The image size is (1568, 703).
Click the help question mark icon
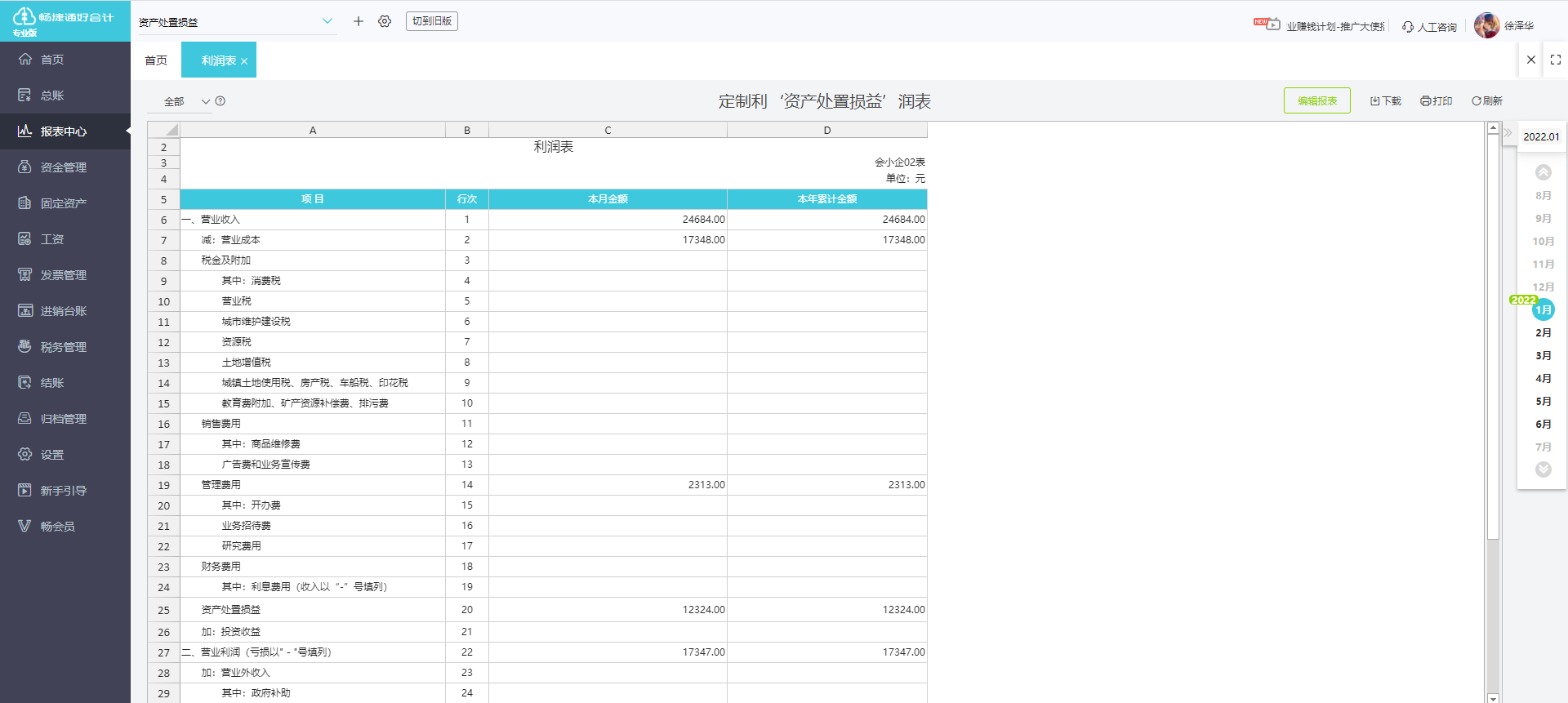pyautogui.click(x=220, y=101)
